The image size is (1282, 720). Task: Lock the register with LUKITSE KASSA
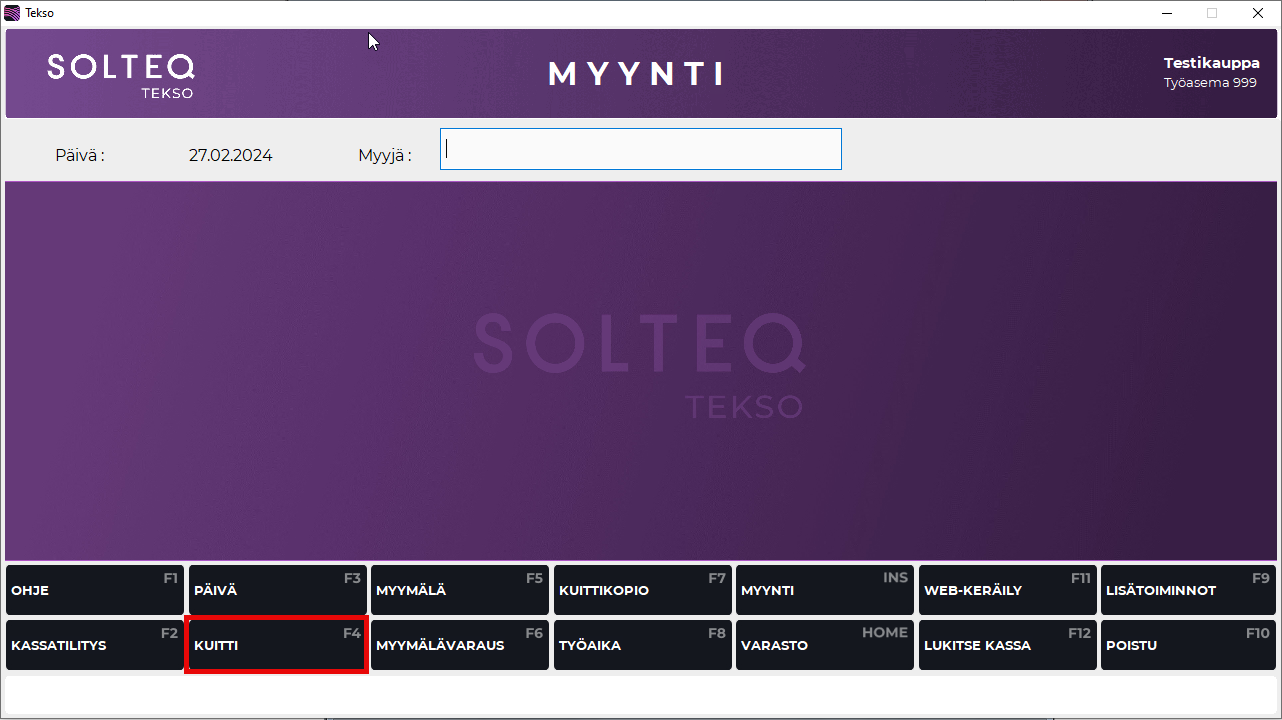point(1007,645)
